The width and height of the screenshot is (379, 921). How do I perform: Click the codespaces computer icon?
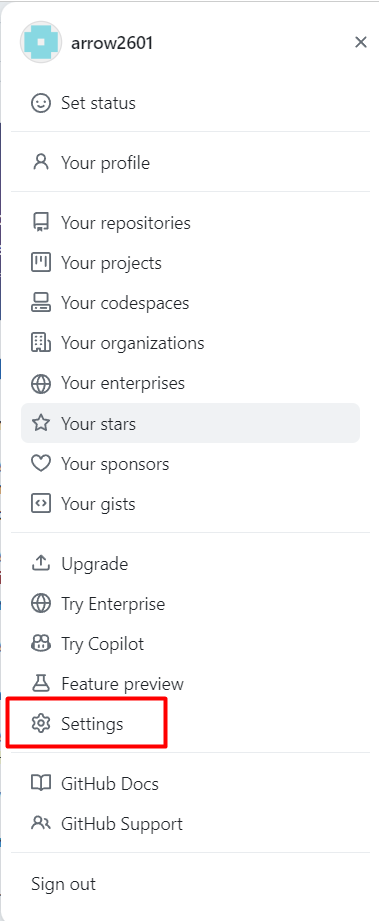coord(41,303)
